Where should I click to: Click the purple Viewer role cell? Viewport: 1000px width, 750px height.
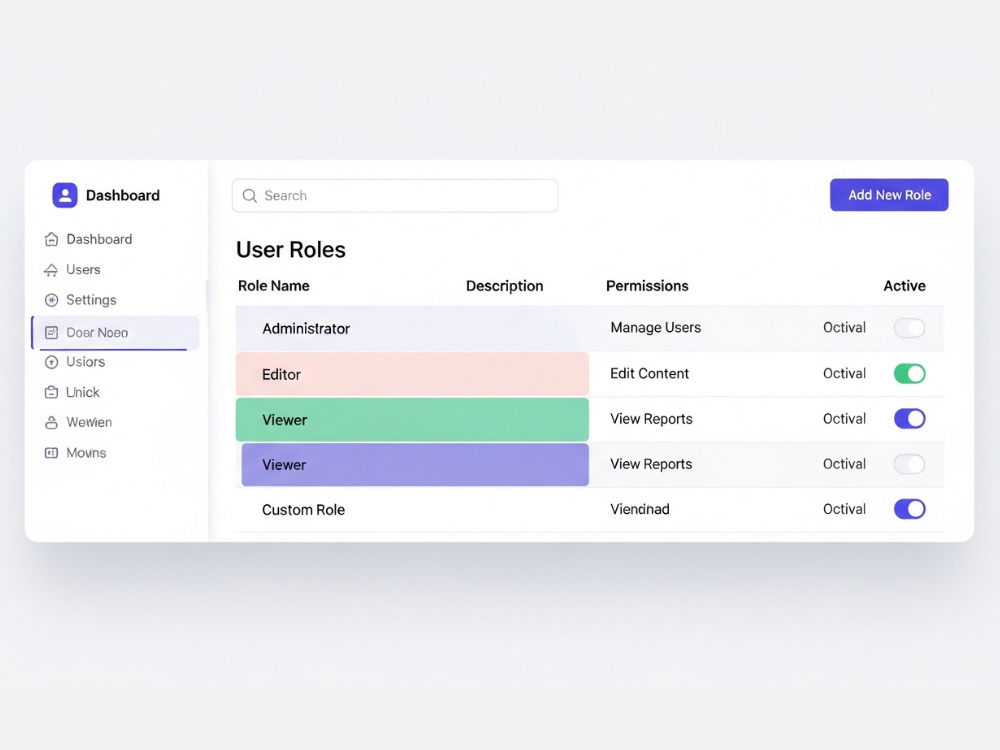(x=415, y=465)
